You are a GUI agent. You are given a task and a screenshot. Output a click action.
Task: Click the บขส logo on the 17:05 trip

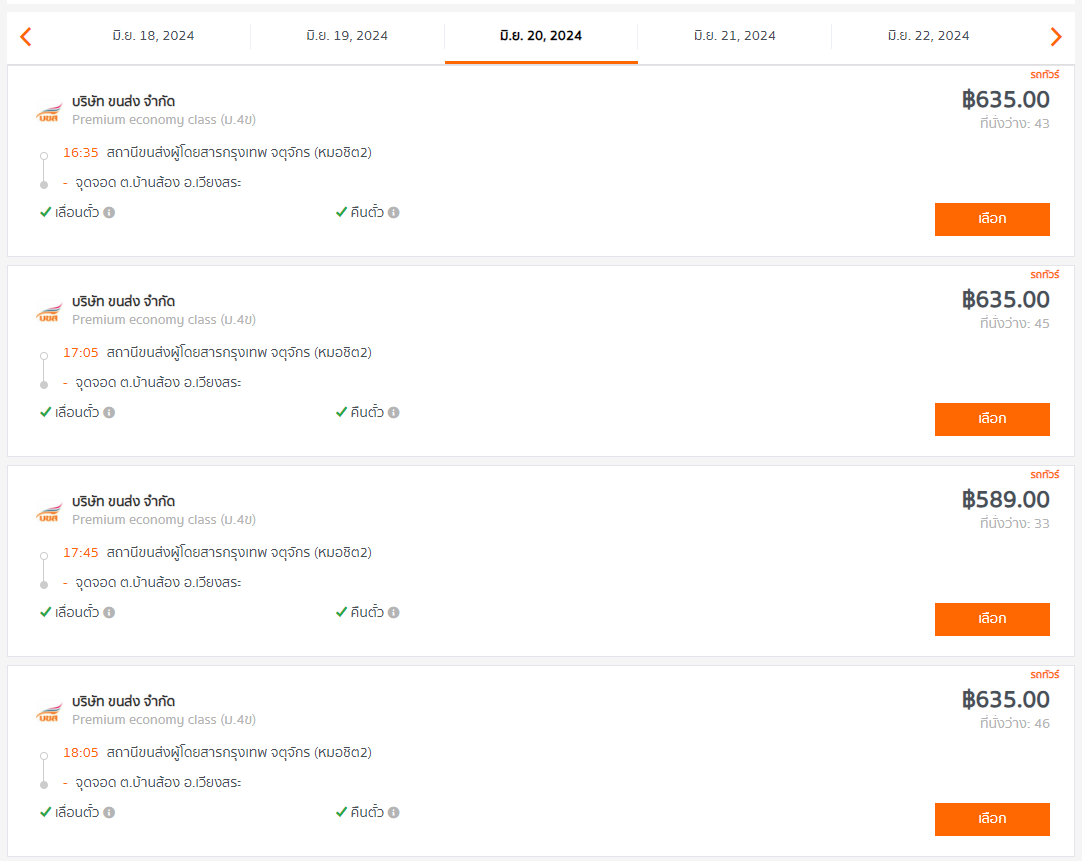click(49, 312)
